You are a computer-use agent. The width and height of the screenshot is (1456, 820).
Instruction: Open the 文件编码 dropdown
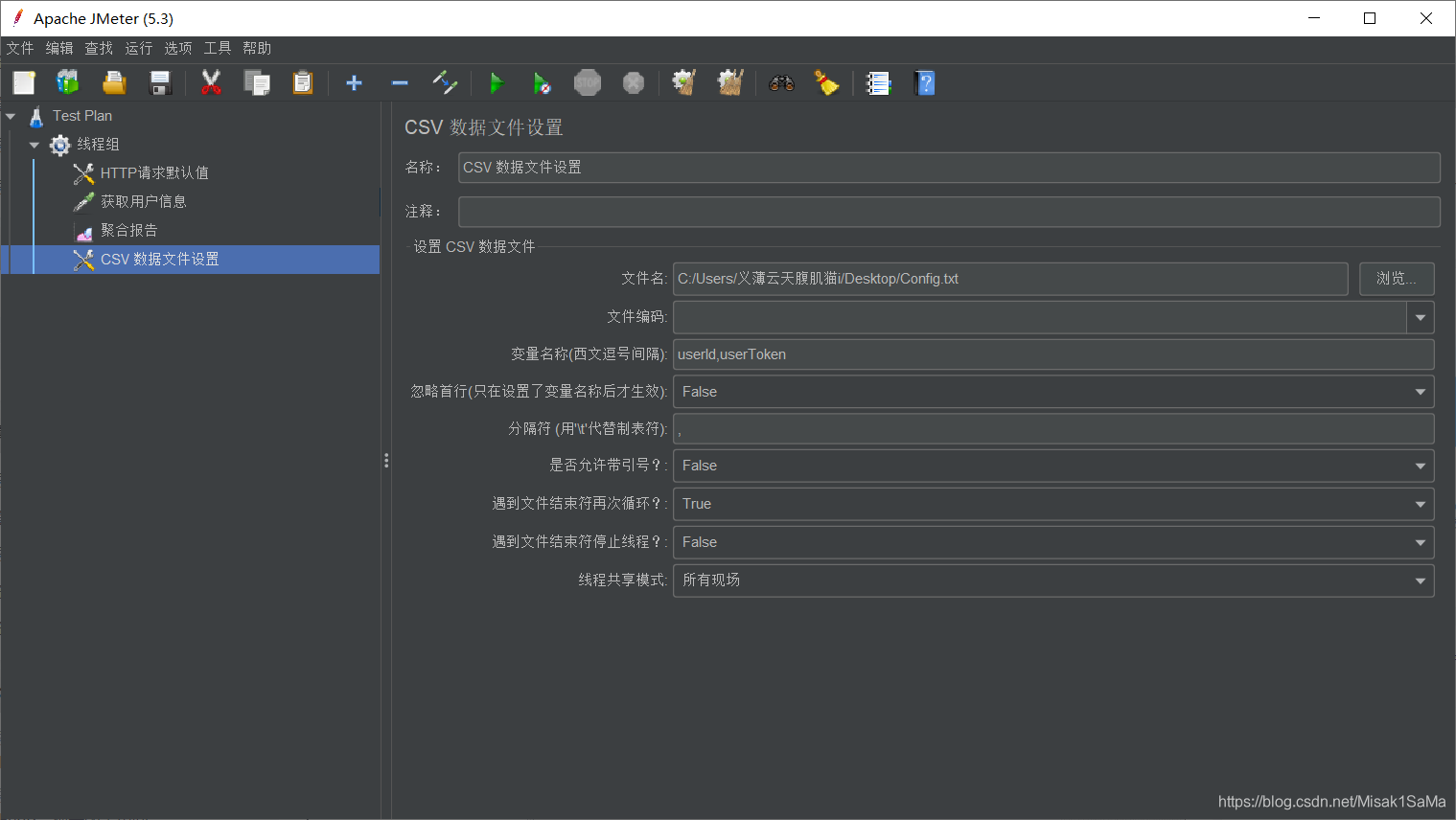click(x=1420, y=316)
